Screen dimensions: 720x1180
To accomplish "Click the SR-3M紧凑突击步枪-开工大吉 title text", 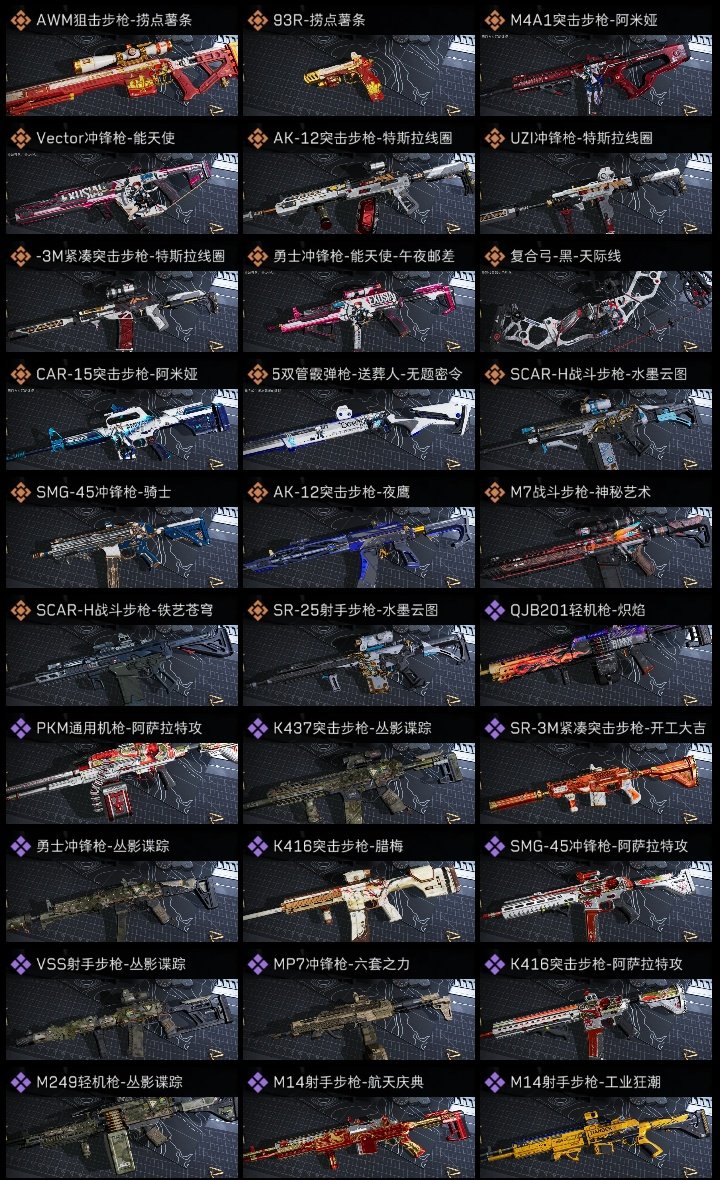I will tap(608, 728).
